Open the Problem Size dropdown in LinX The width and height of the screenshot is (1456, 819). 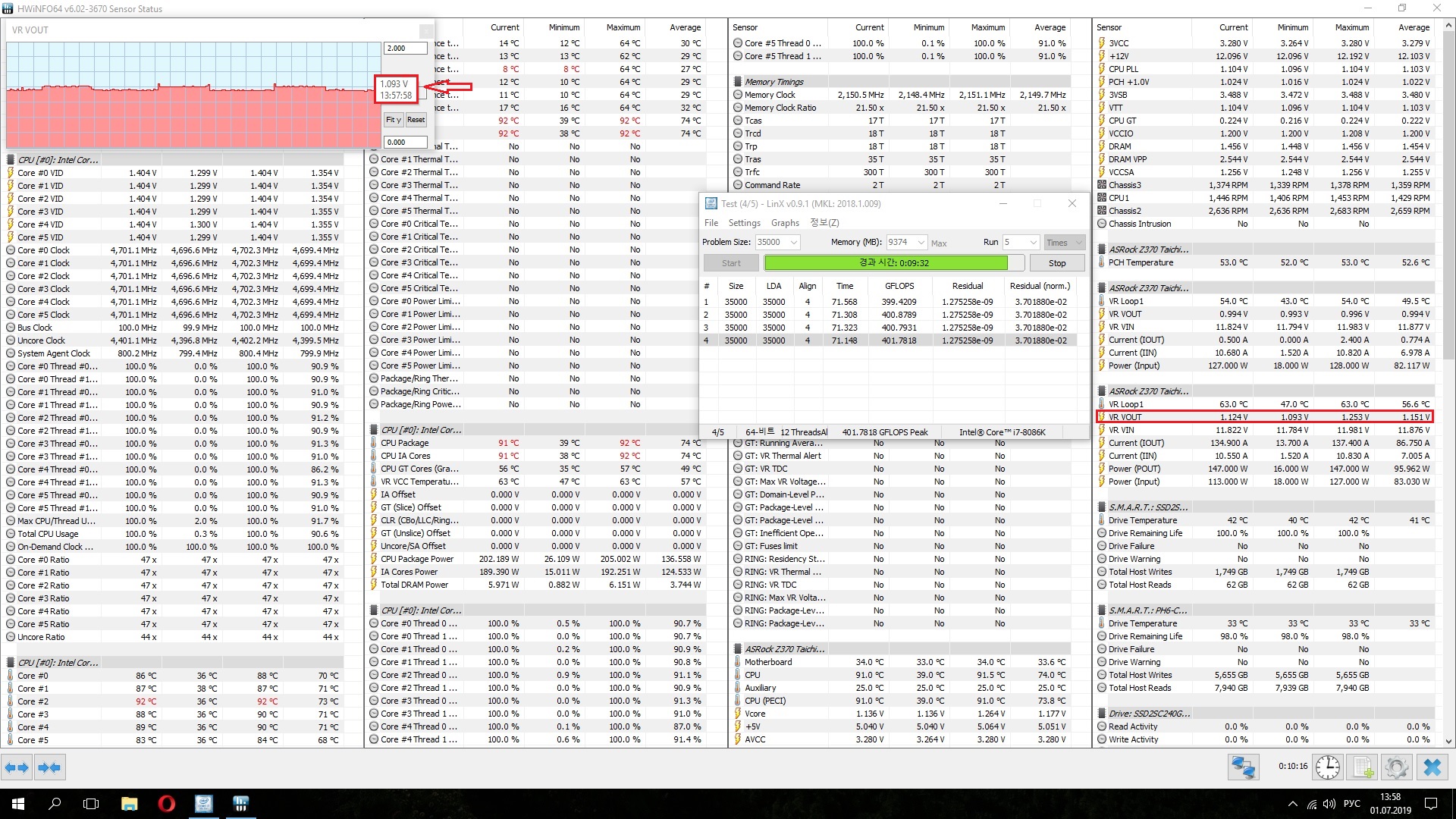pos(793,243)
